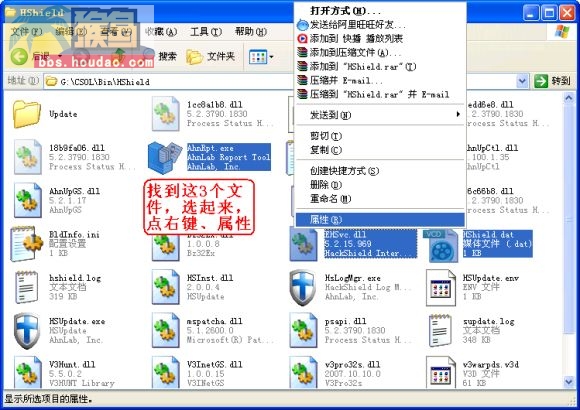Image resolution: width=580 pixels, height=410 pixels.
Task: Choose 复制(C) in context menu
Action: coord(380,150)
